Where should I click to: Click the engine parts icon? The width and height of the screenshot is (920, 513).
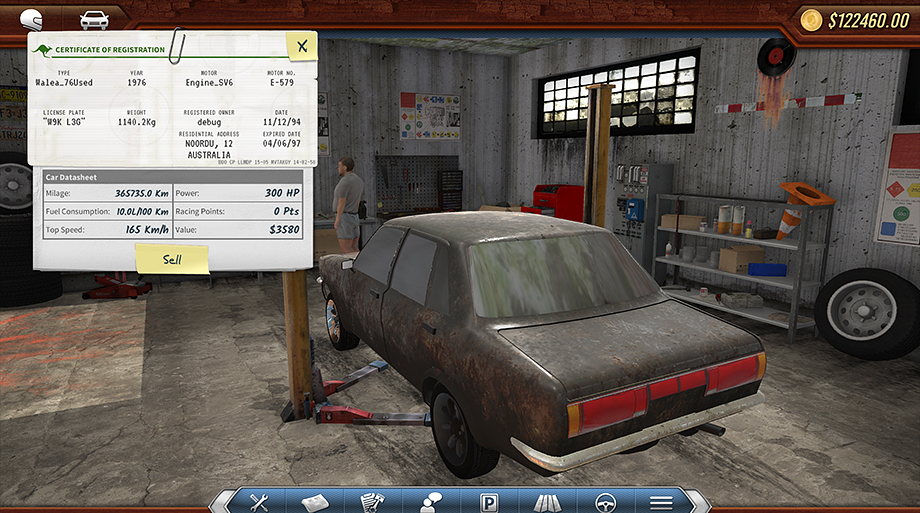[x=375, y=502]
